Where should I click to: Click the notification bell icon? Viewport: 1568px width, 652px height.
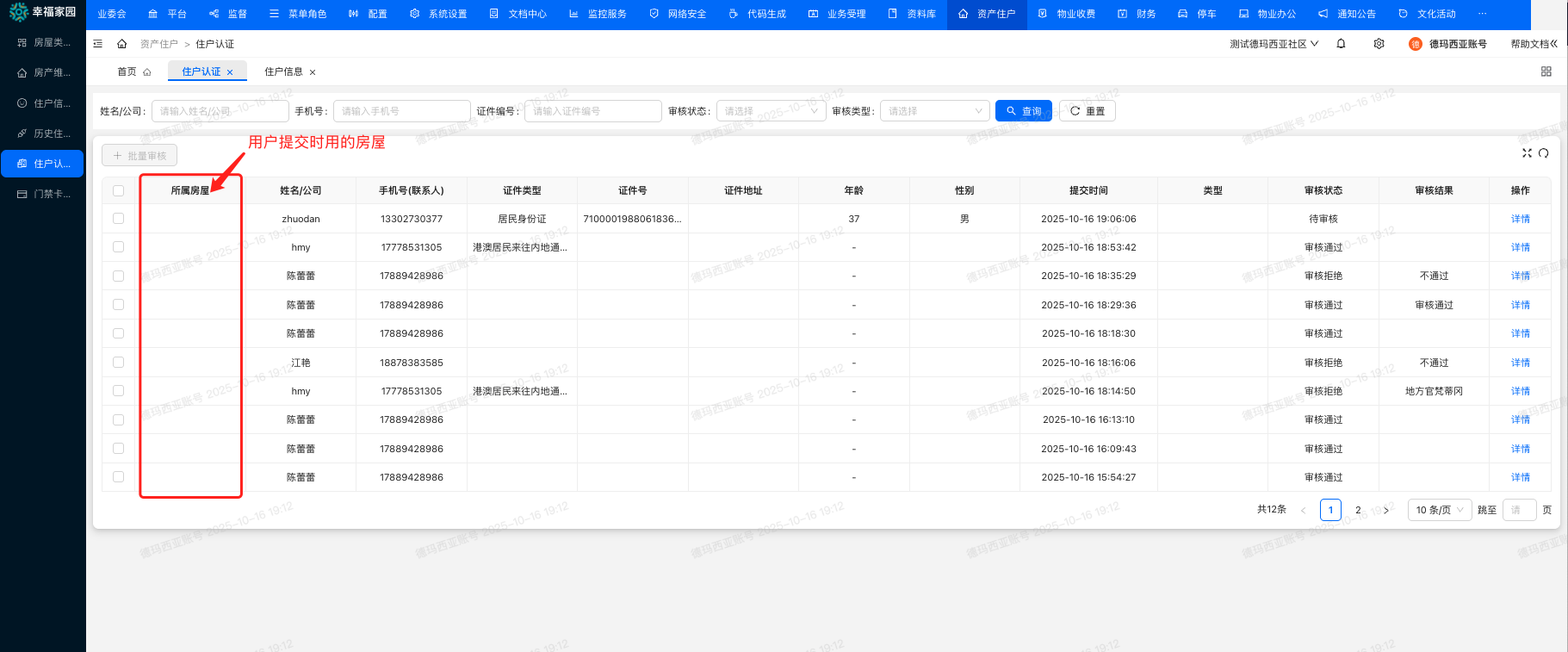1341,44
